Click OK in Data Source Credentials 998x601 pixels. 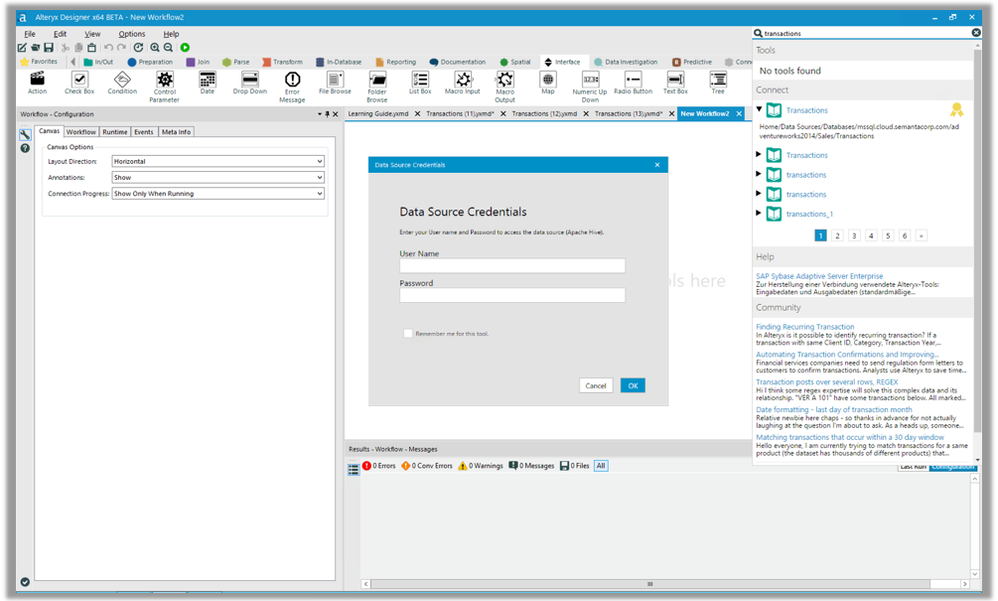(633, 385)
